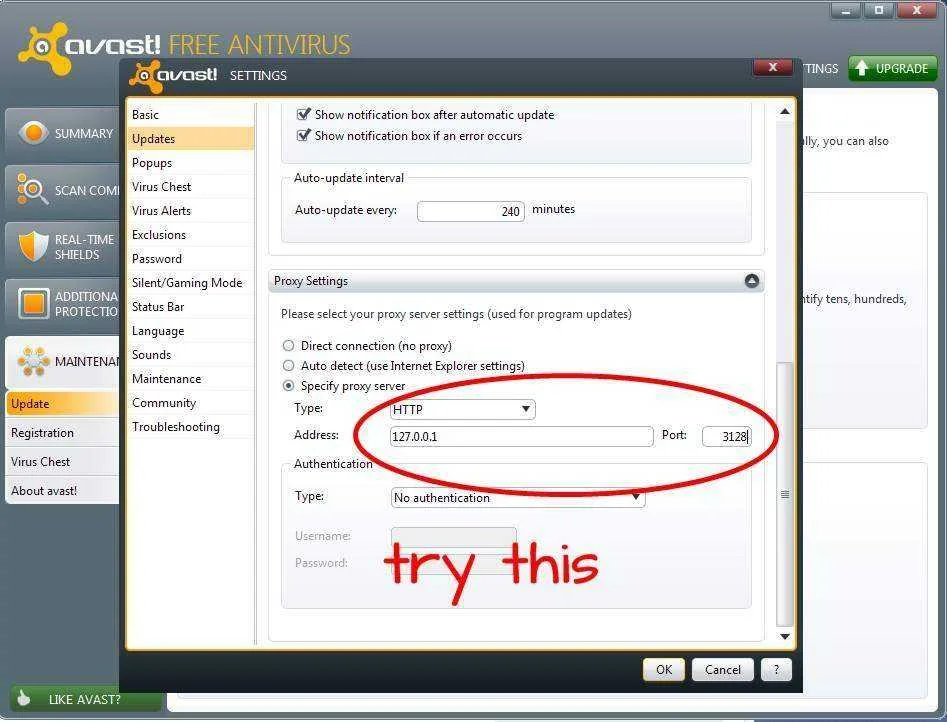This screenshot has height=722, width=947.
Task: Open the Updates settings category
Action: [x=190, y=138]
